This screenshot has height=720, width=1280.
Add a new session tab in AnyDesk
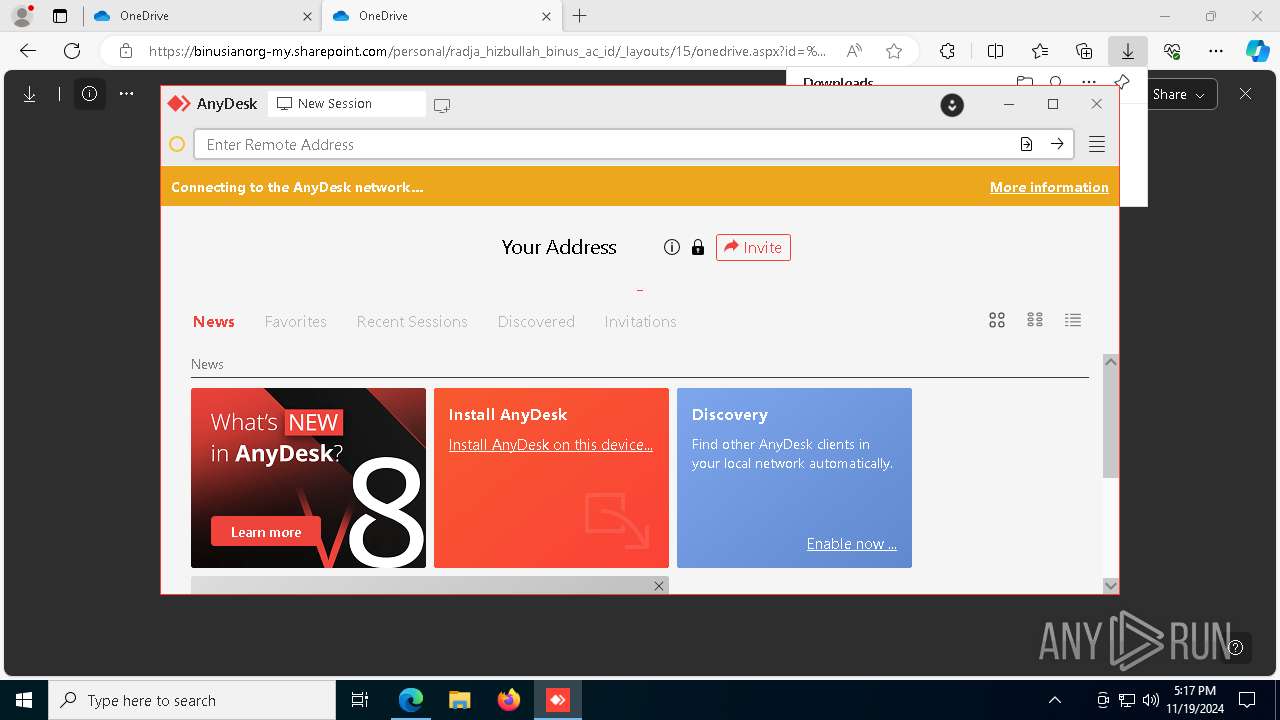click(442, 105)
